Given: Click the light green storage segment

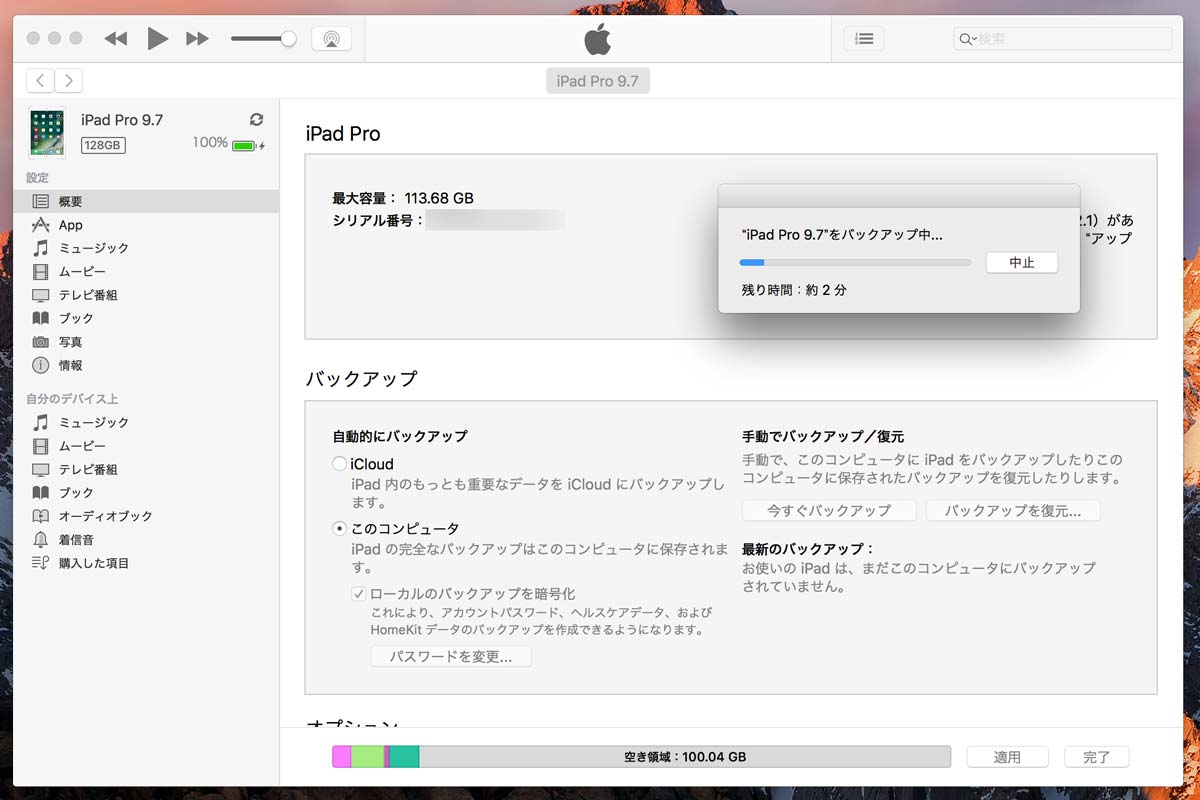Looking at the screenshot, I should point(367,757).
